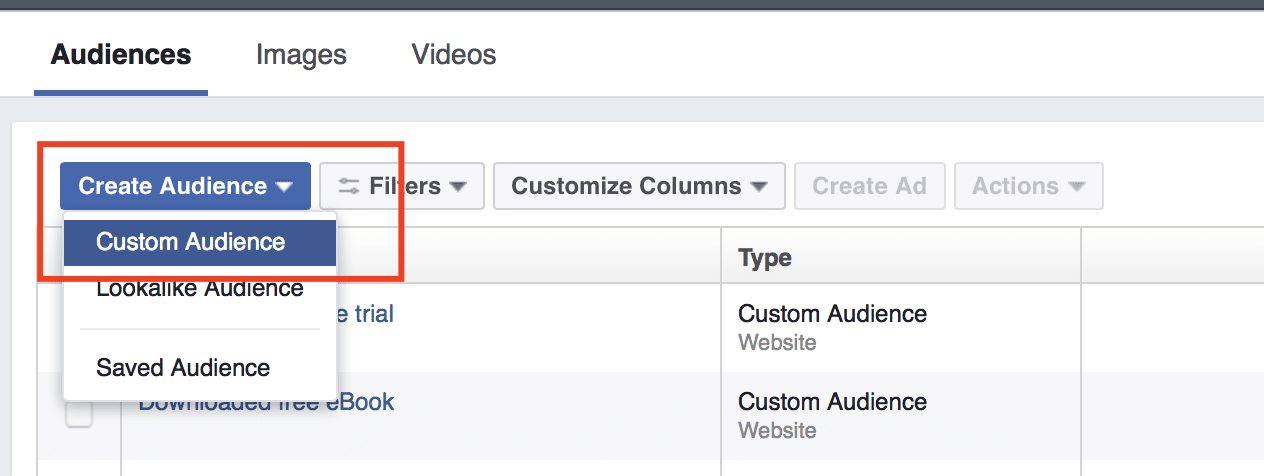Viewport: 1264px width, 476px height.
Task: Select the Audiences tab
Action: click(x=121, y=54)
